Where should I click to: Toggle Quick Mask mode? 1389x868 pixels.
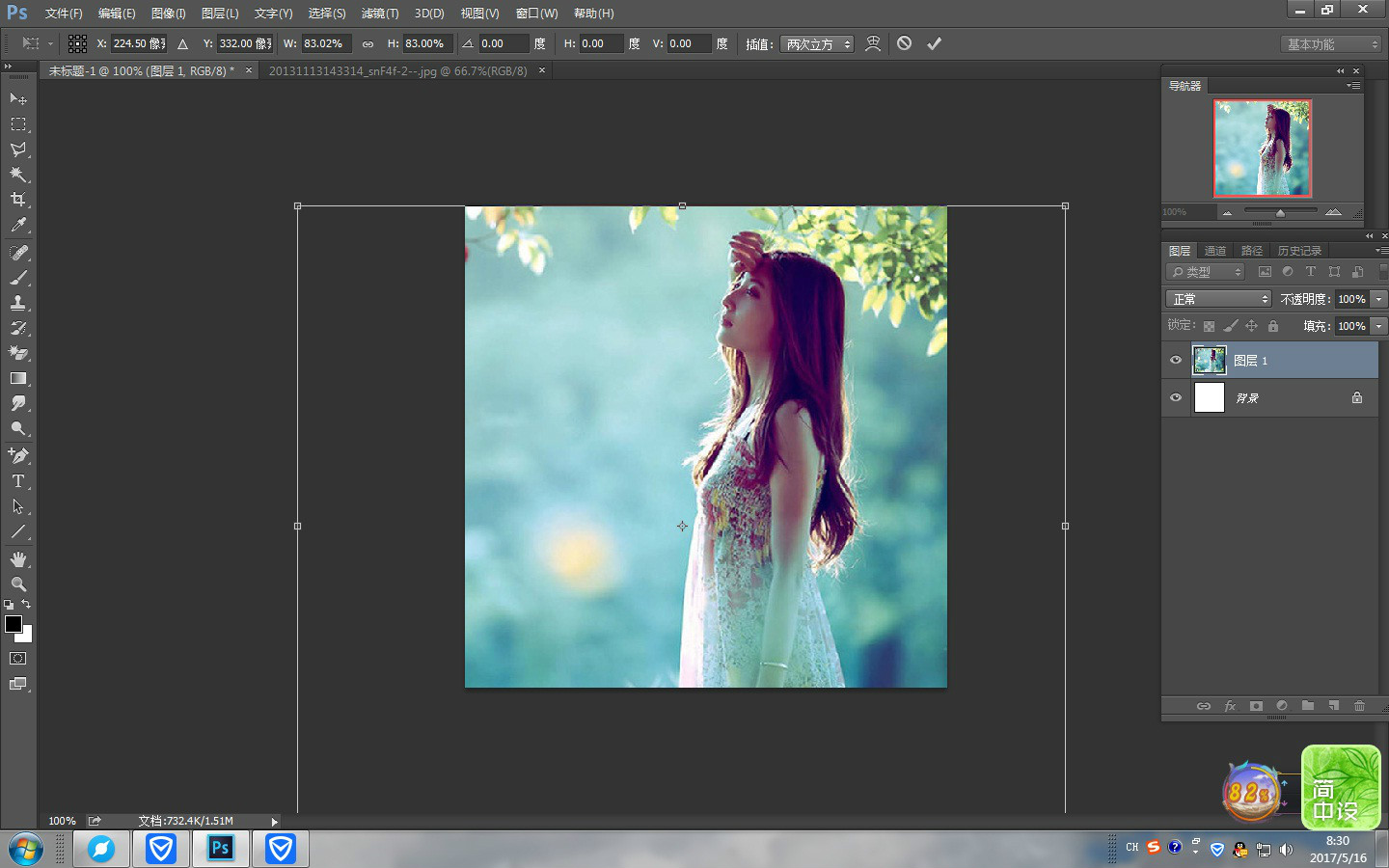coord(18,659)
